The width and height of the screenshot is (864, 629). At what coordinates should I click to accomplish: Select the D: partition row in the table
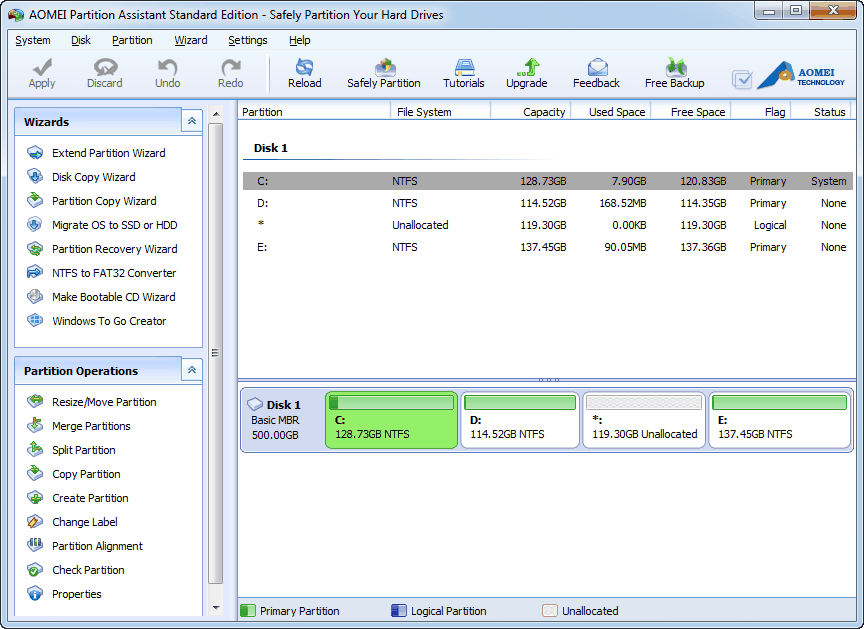[x=548, y=203]
